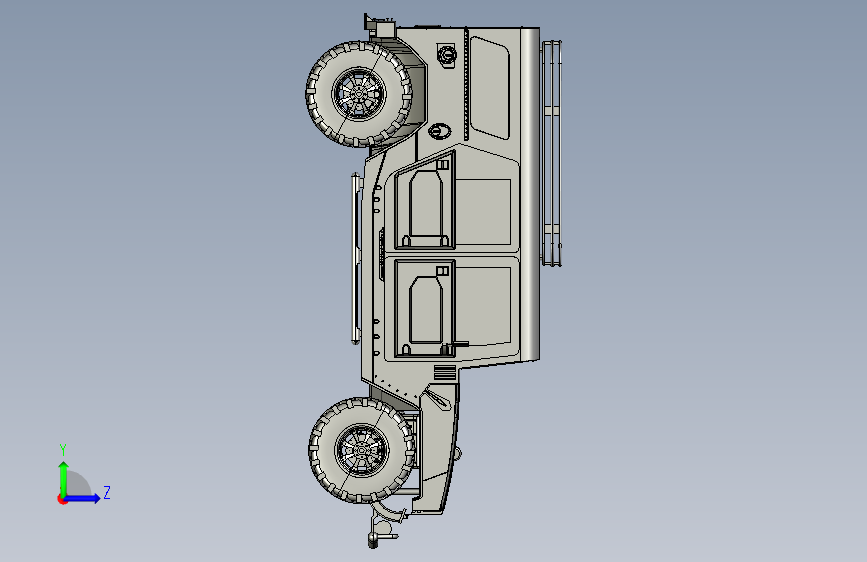Viewport: 867px width, 562px height.
Task: Select the roof rack rails on the right side
Action: [551, 153]
